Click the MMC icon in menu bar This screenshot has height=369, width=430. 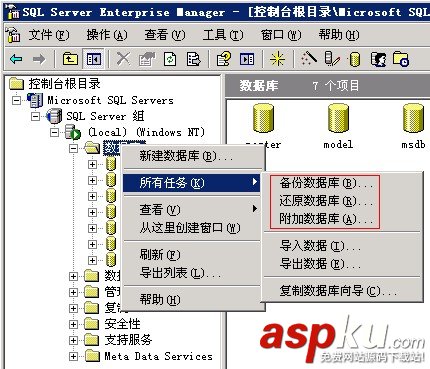point(13,35)
